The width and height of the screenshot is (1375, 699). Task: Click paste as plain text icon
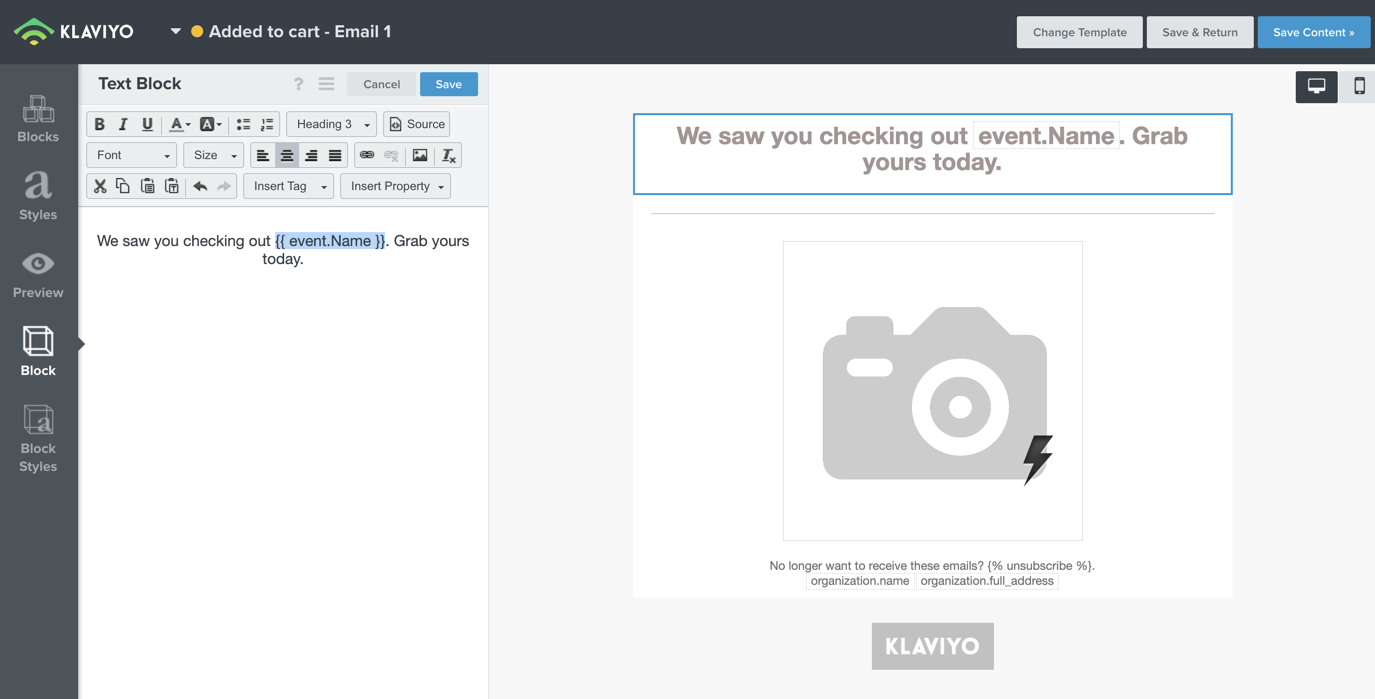pos(171,186)
